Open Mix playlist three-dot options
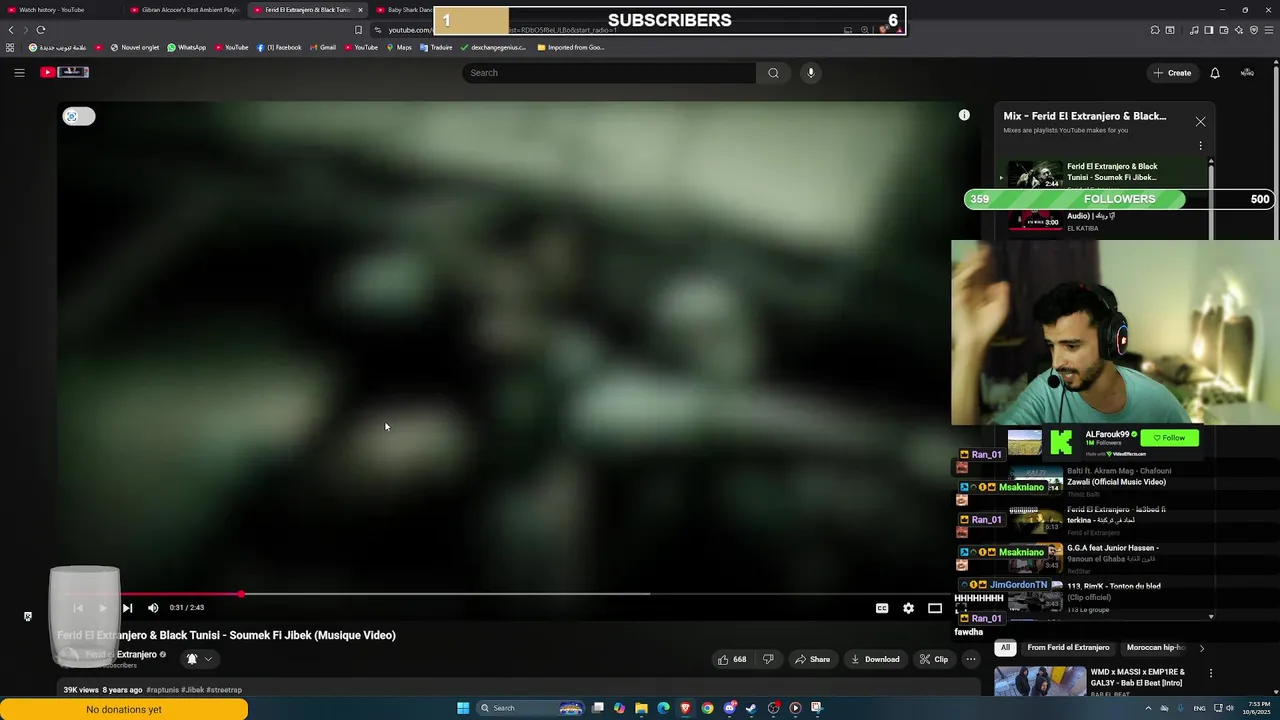Image resolution: width=1280 pixels, height=720 pixels. tap(1200, 146)
